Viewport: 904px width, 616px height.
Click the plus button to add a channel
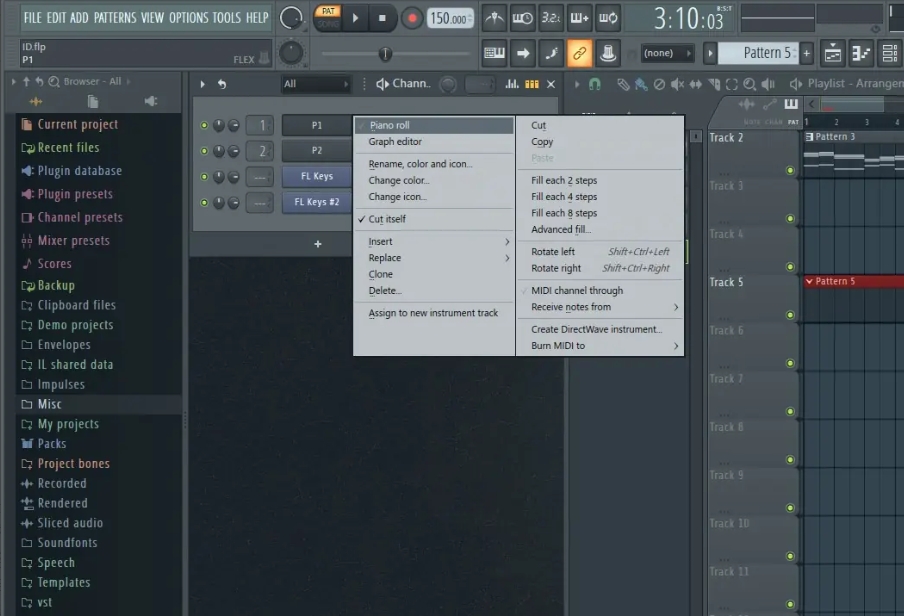(x=318, y=243)
